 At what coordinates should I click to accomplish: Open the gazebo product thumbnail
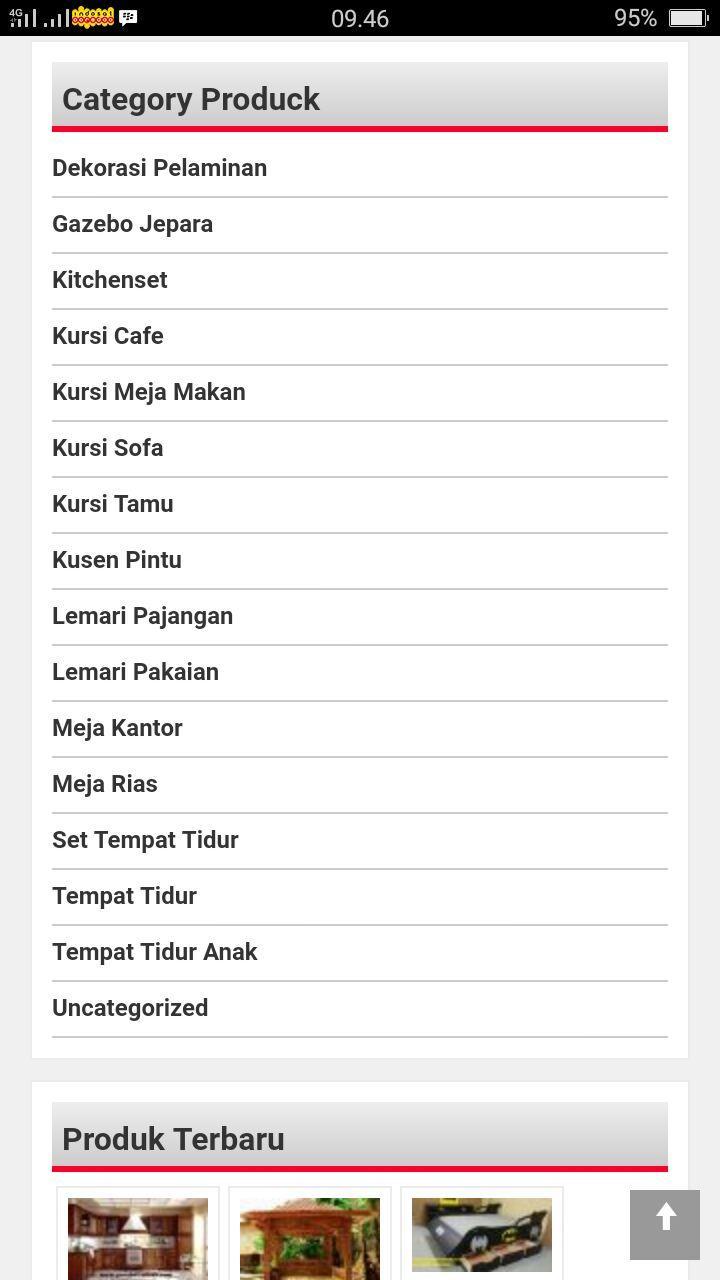(x=309, y=1238)
